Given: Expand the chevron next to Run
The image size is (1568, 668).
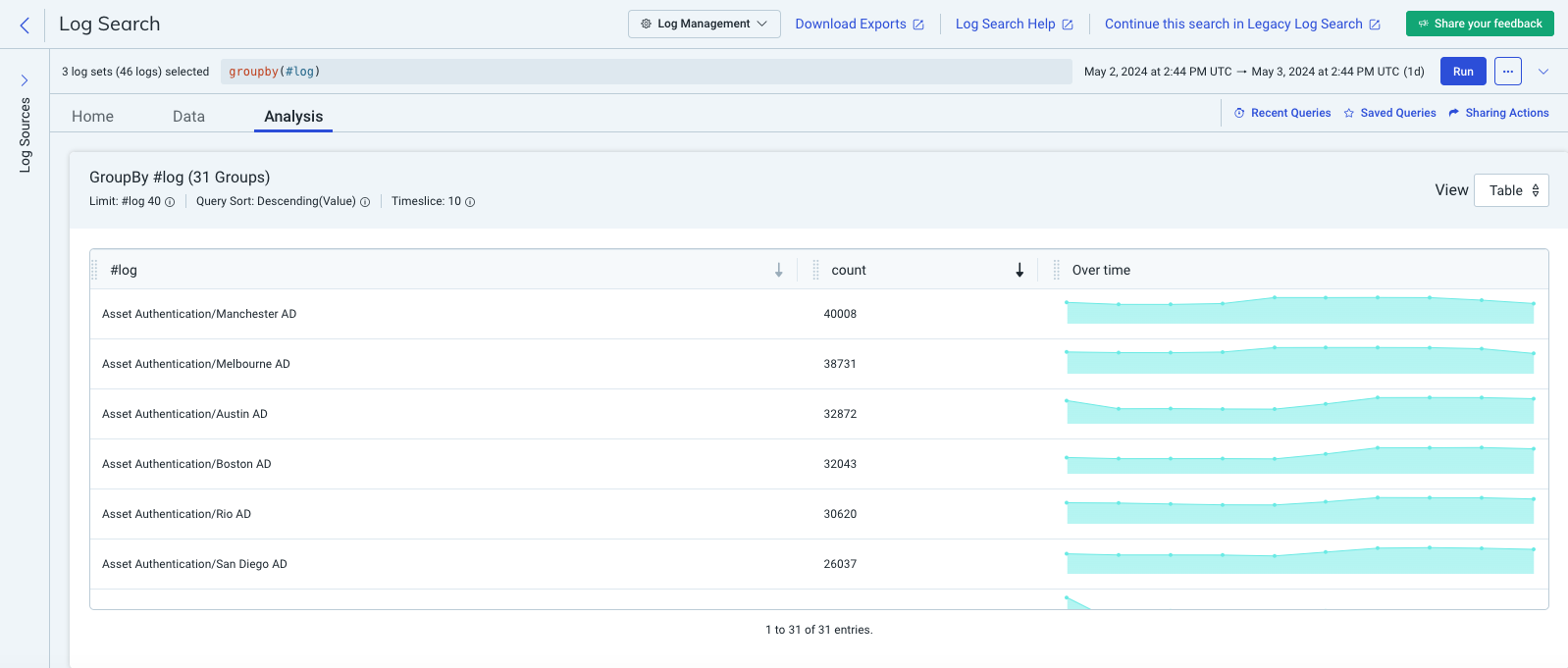Looking at the screenshot, I should [x=1543, y=72].
